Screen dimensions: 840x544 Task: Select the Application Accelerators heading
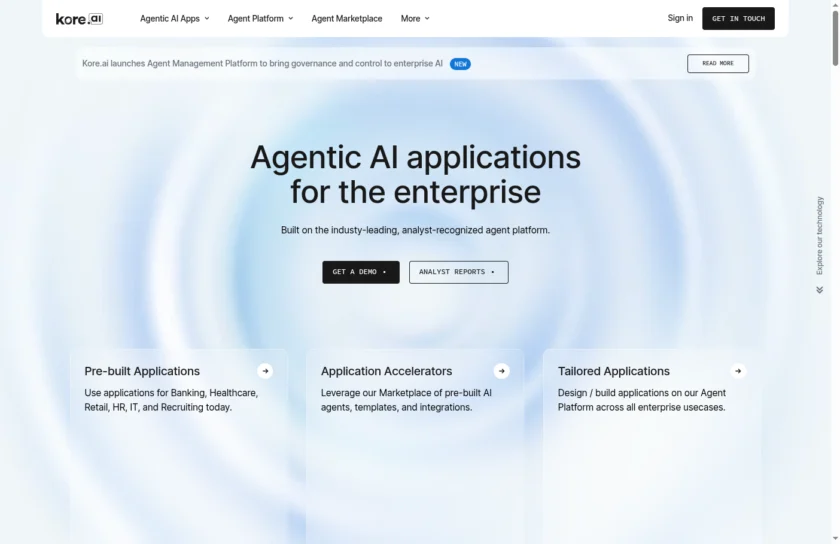click(386, 371)
